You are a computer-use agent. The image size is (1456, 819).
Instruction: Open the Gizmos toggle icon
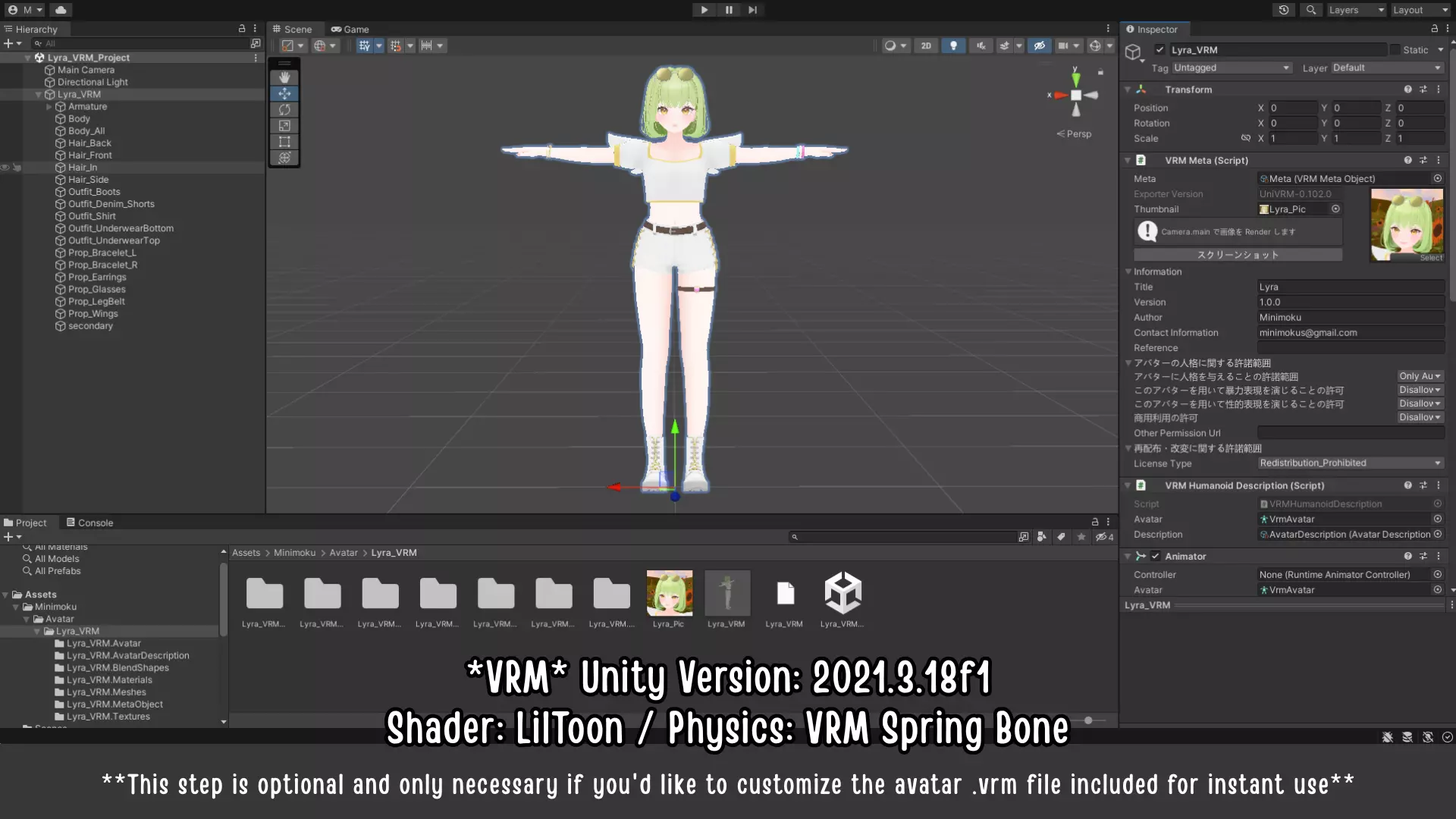point(1095,45)
